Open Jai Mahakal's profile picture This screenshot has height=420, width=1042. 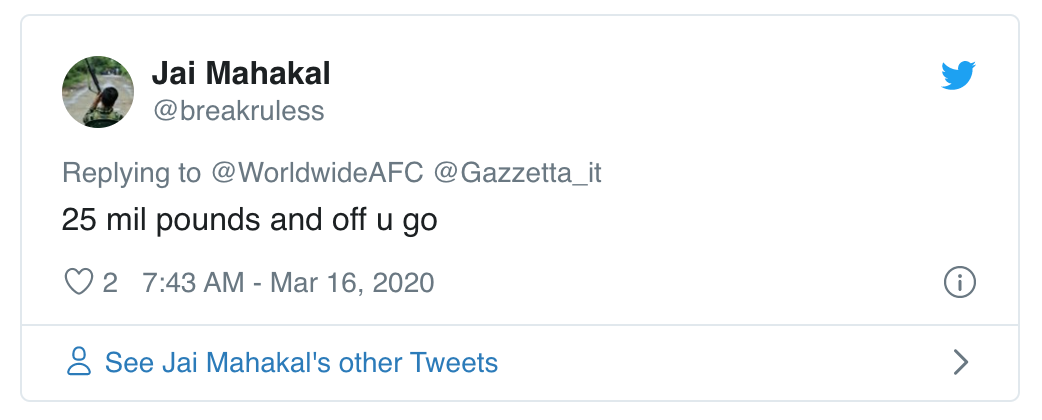(x=99, y=91)
